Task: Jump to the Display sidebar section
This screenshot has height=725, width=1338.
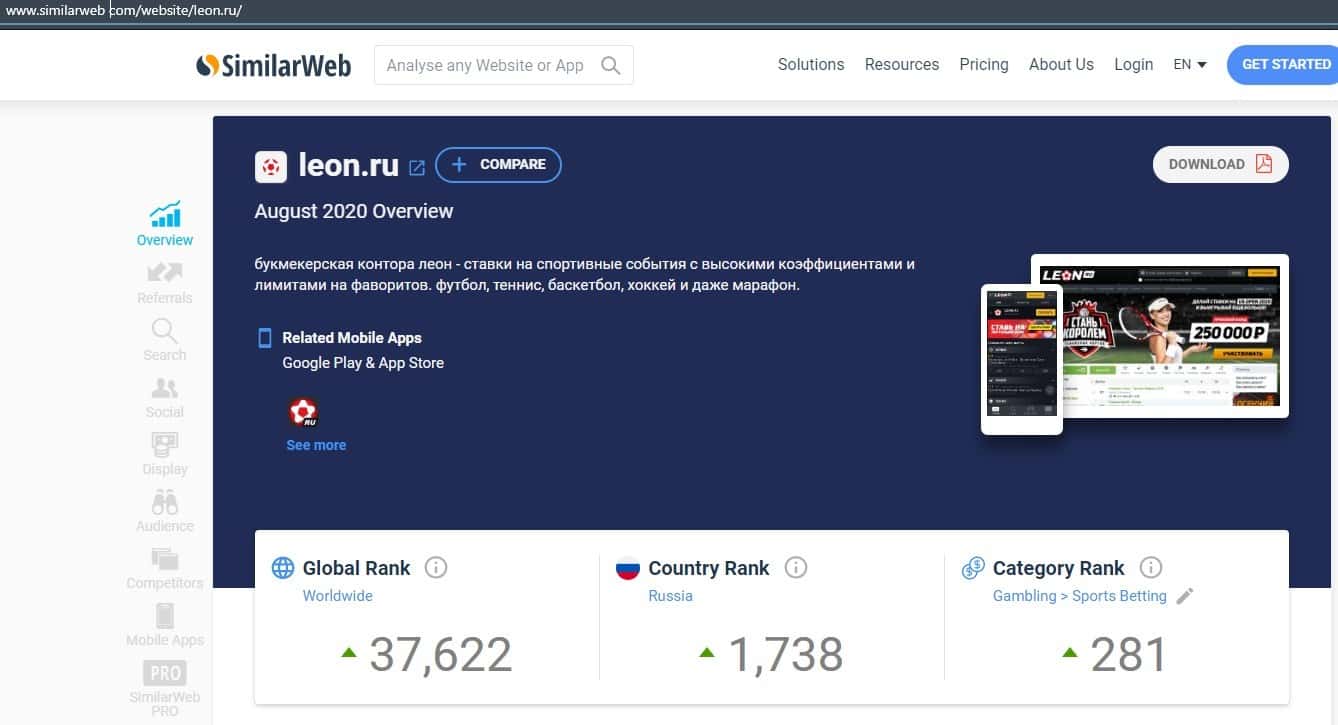Action: coord(165,445)
